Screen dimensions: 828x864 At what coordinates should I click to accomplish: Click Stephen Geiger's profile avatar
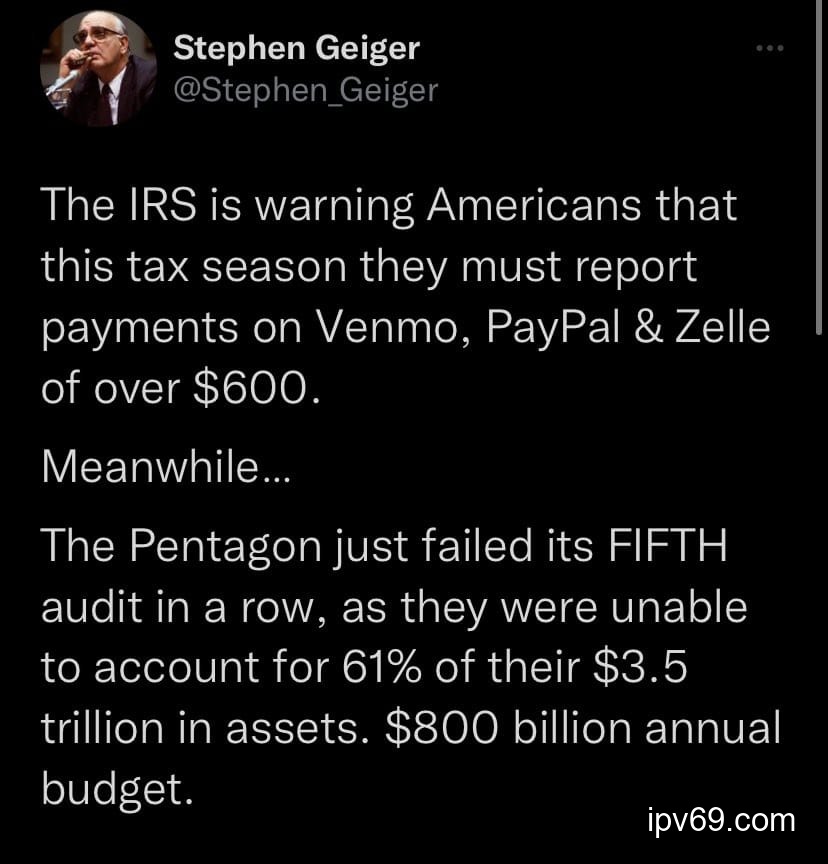98,69
